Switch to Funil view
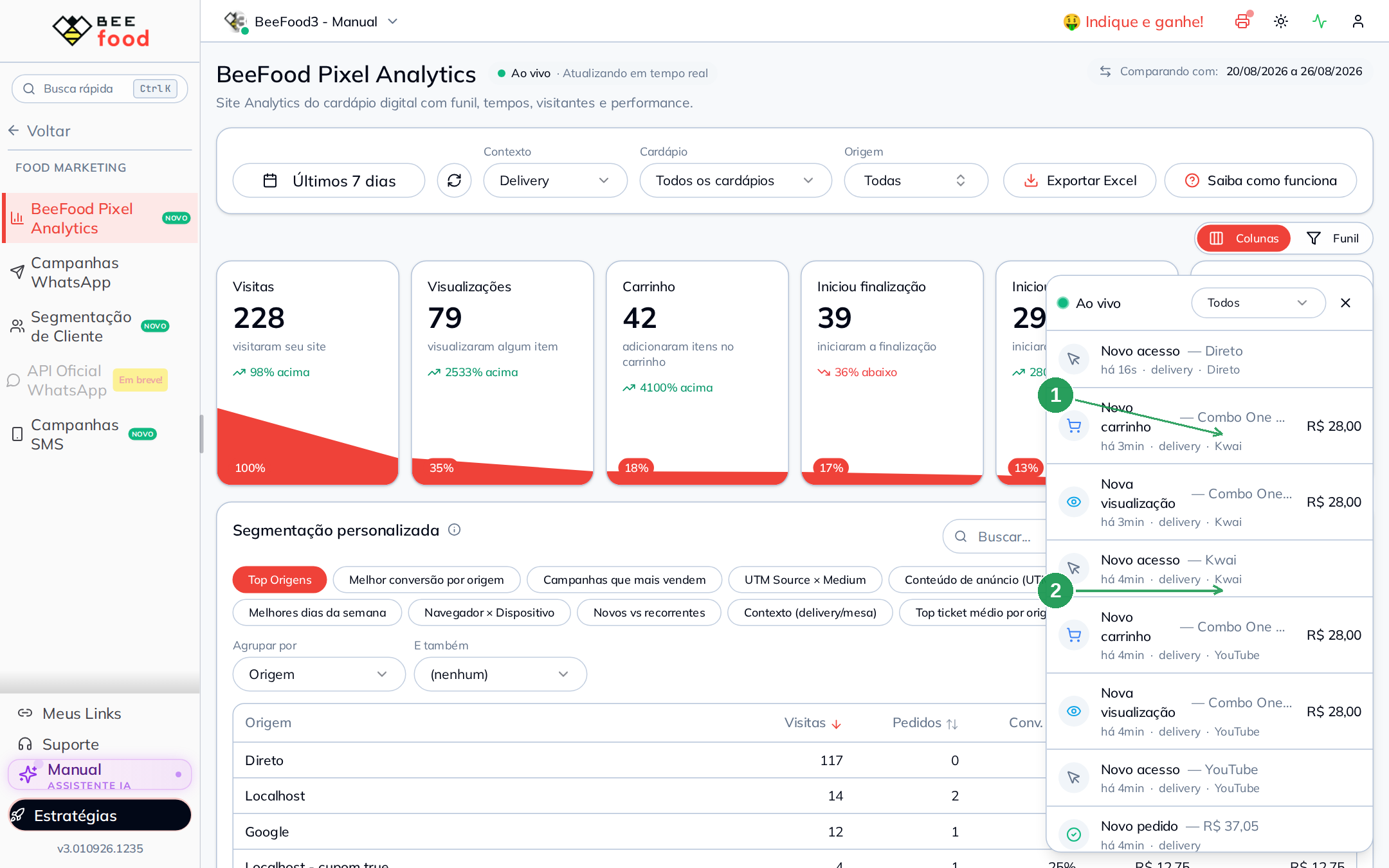 1332,239
